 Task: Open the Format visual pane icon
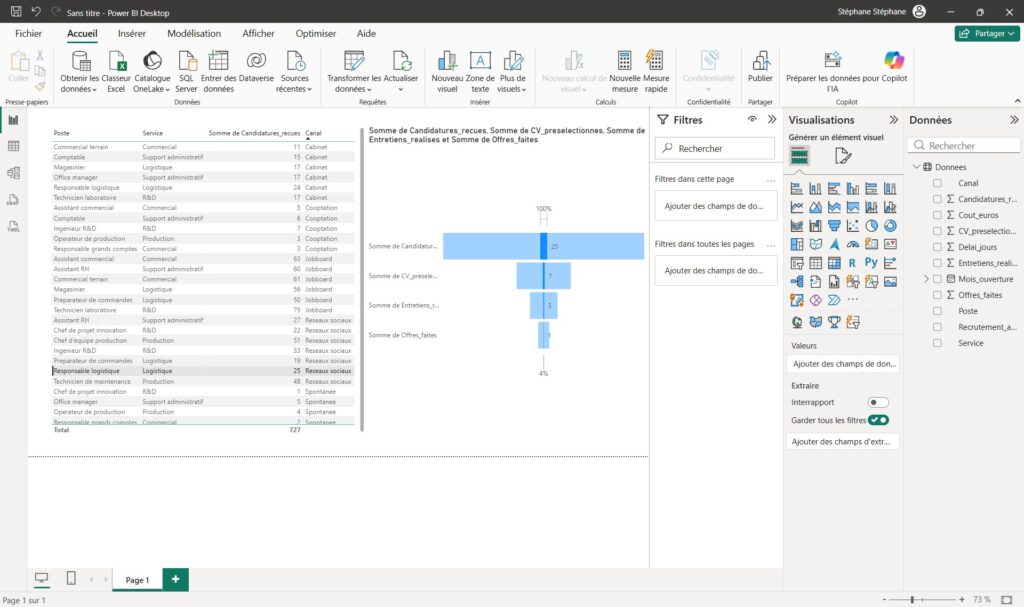842,156
